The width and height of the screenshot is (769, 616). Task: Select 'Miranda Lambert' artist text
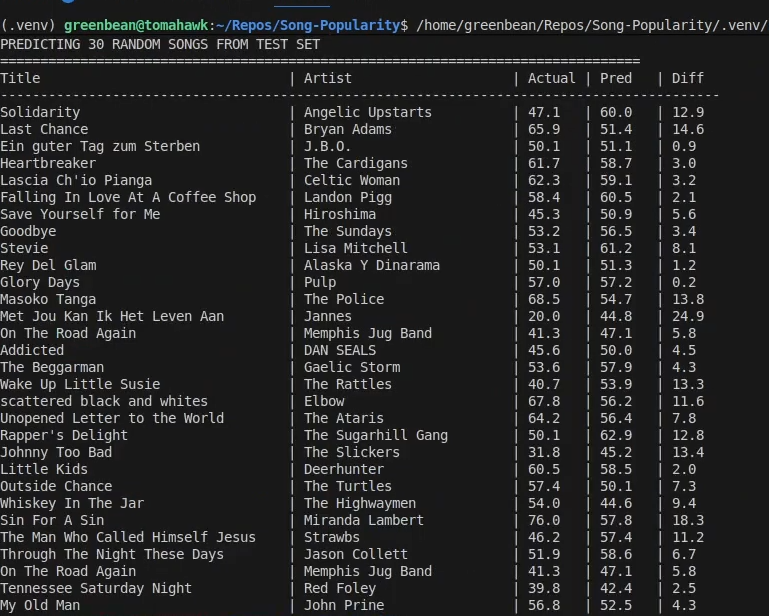point(363,520)
